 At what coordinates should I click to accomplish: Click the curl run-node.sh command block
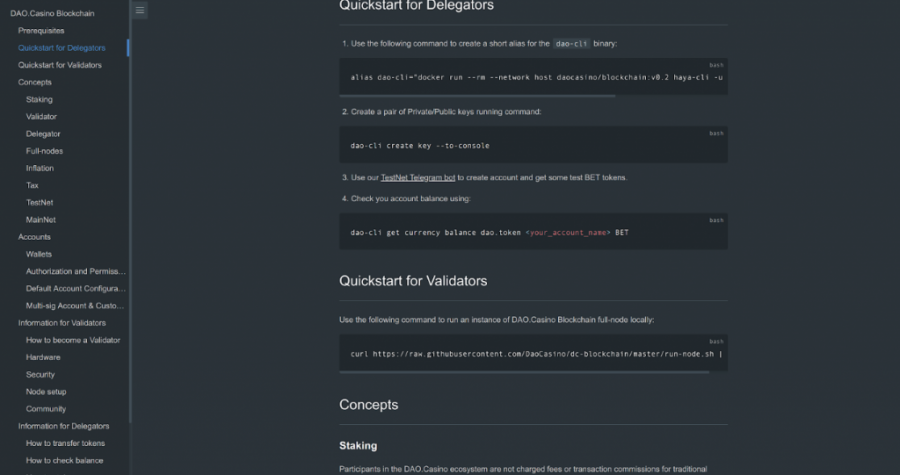533,353
